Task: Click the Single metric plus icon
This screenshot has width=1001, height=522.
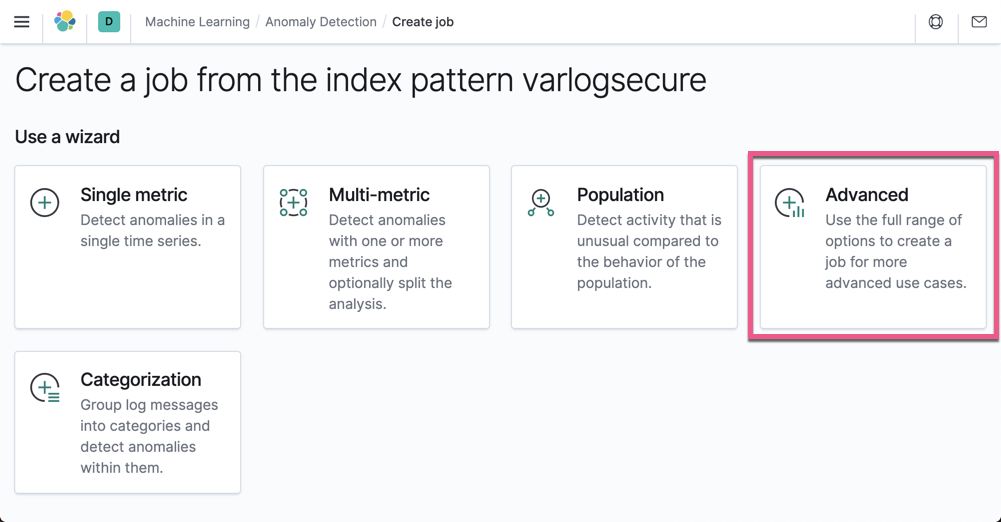Action: (45, 203)
